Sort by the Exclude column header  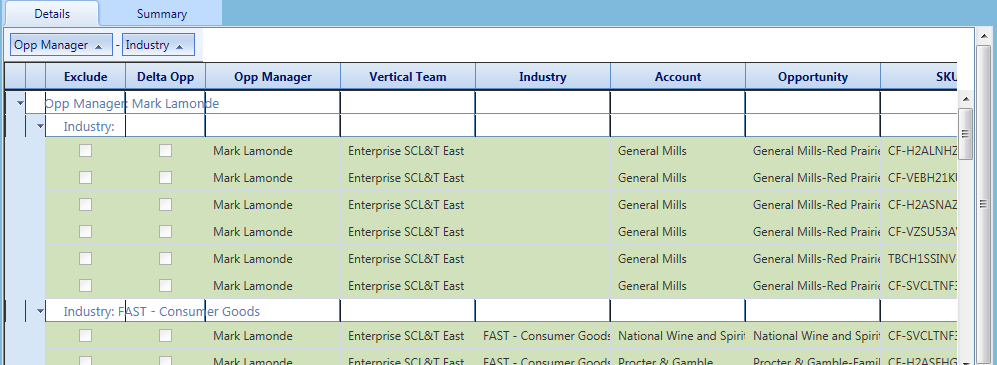pyautogui.click(x=85, y=76)
